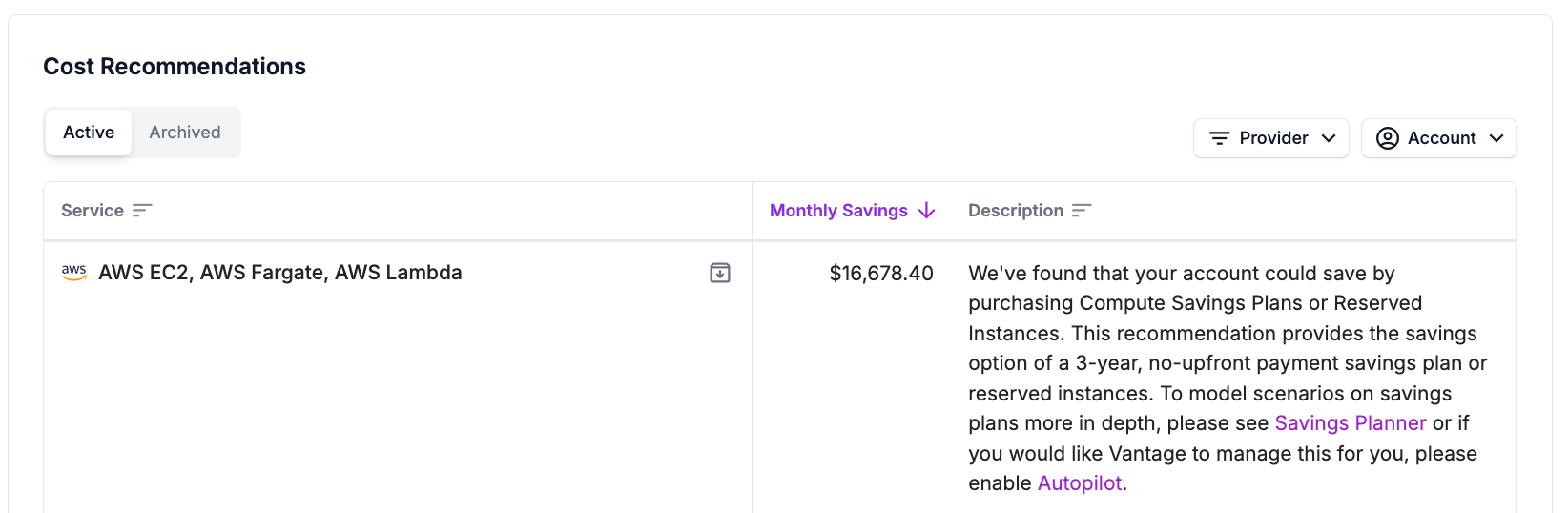This screenshot has height=513, width=1568.
Task: Click the AWS logo icon
Action: click(74, 273)
